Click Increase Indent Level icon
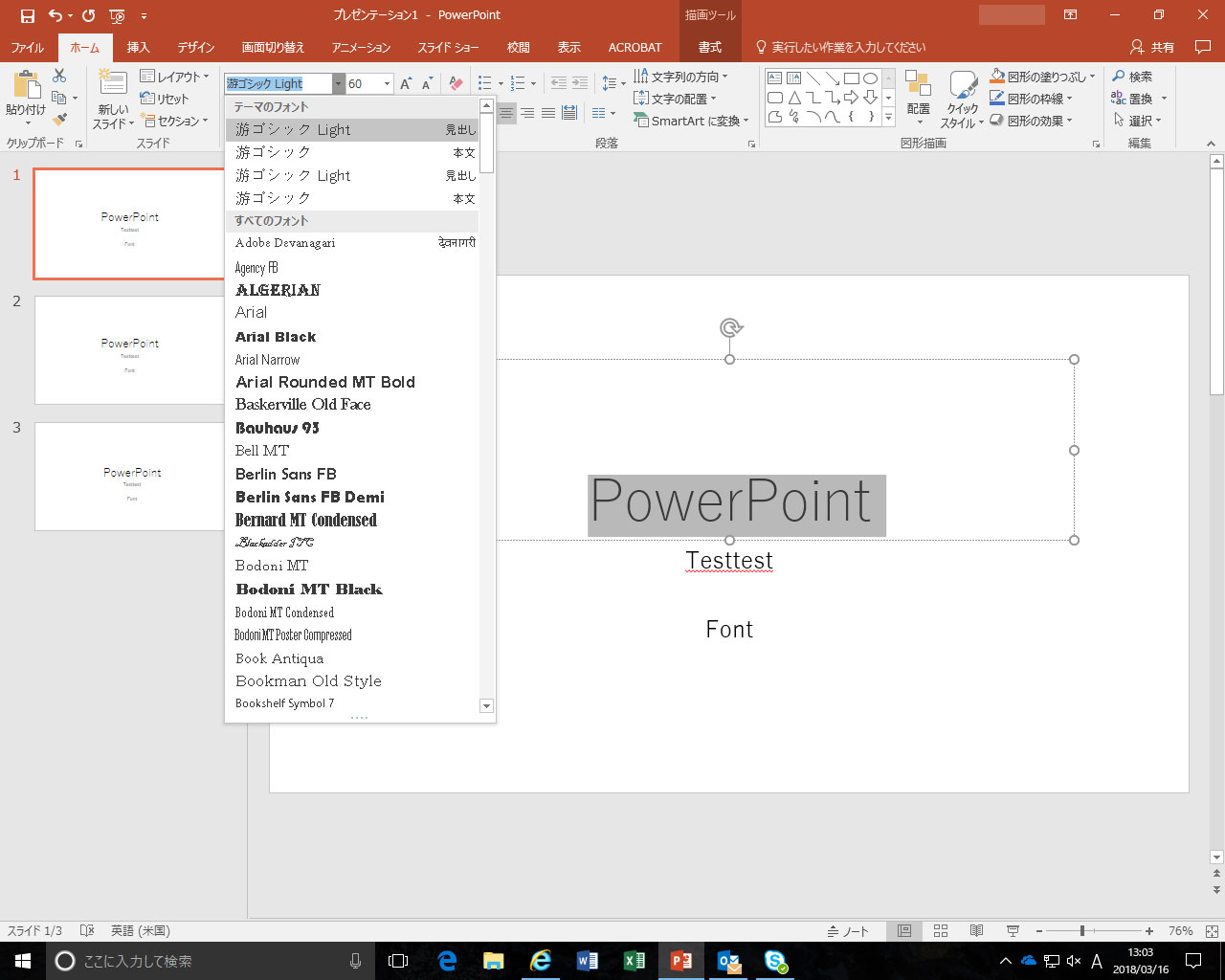 coord(580,83)
